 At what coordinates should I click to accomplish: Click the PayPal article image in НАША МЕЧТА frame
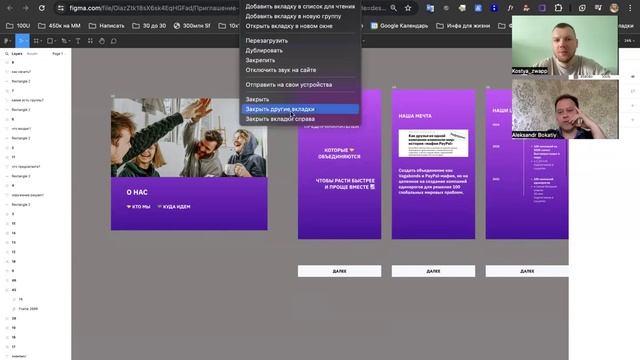[x=433, y=143]
